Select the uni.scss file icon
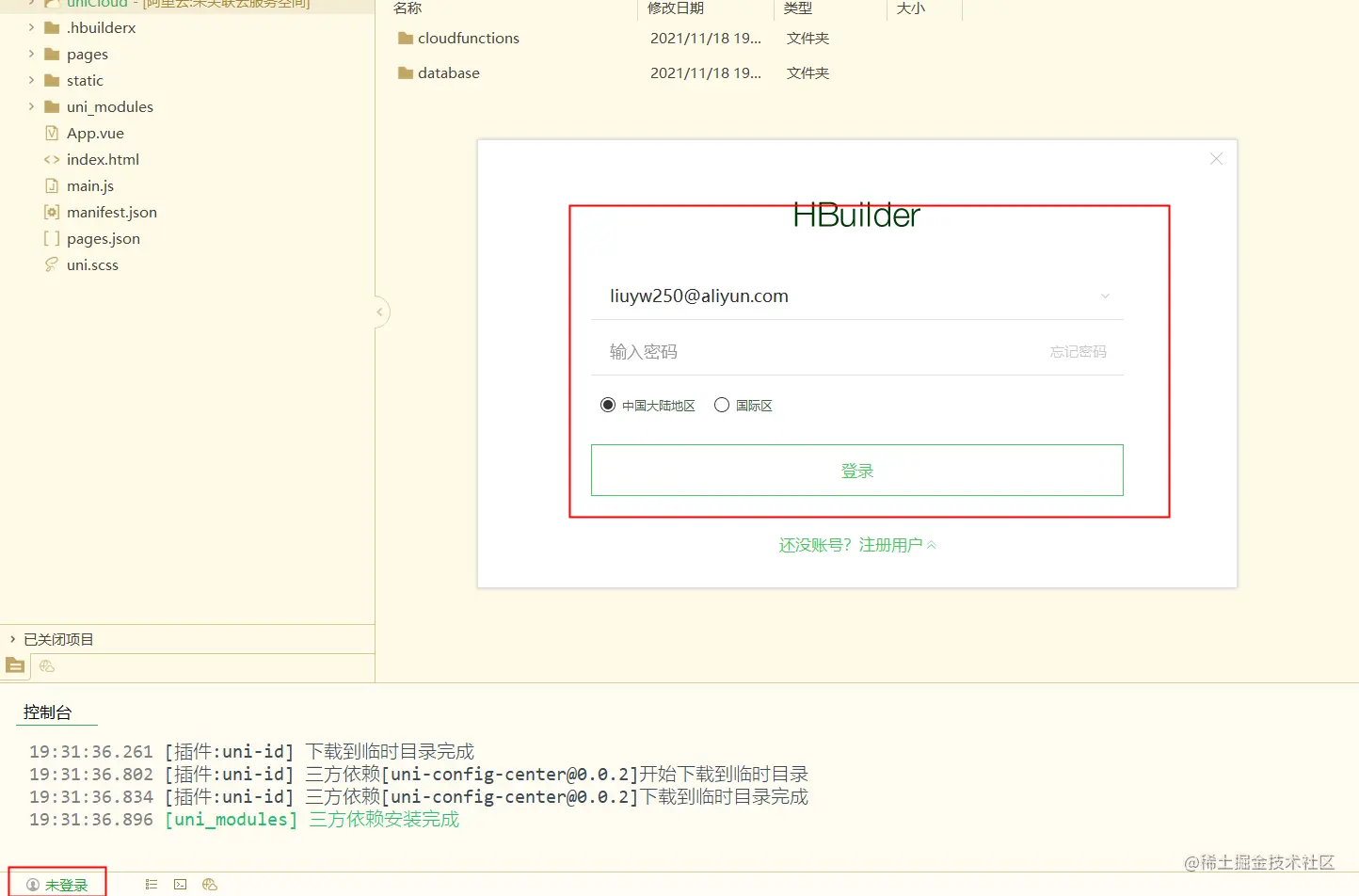 click(x=52, y=265)
